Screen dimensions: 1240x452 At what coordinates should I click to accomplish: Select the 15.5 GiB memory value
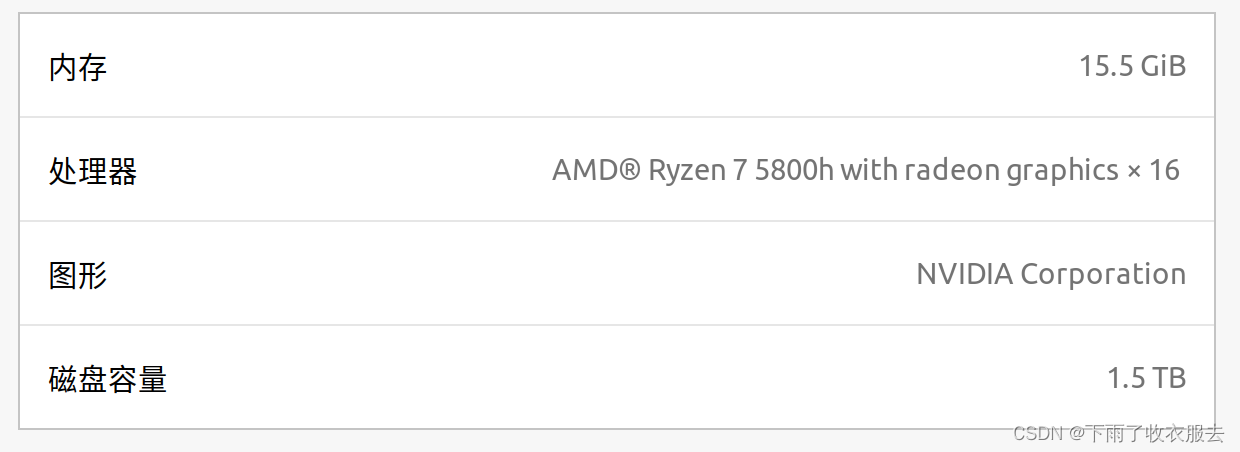[x=1132, y=67]
